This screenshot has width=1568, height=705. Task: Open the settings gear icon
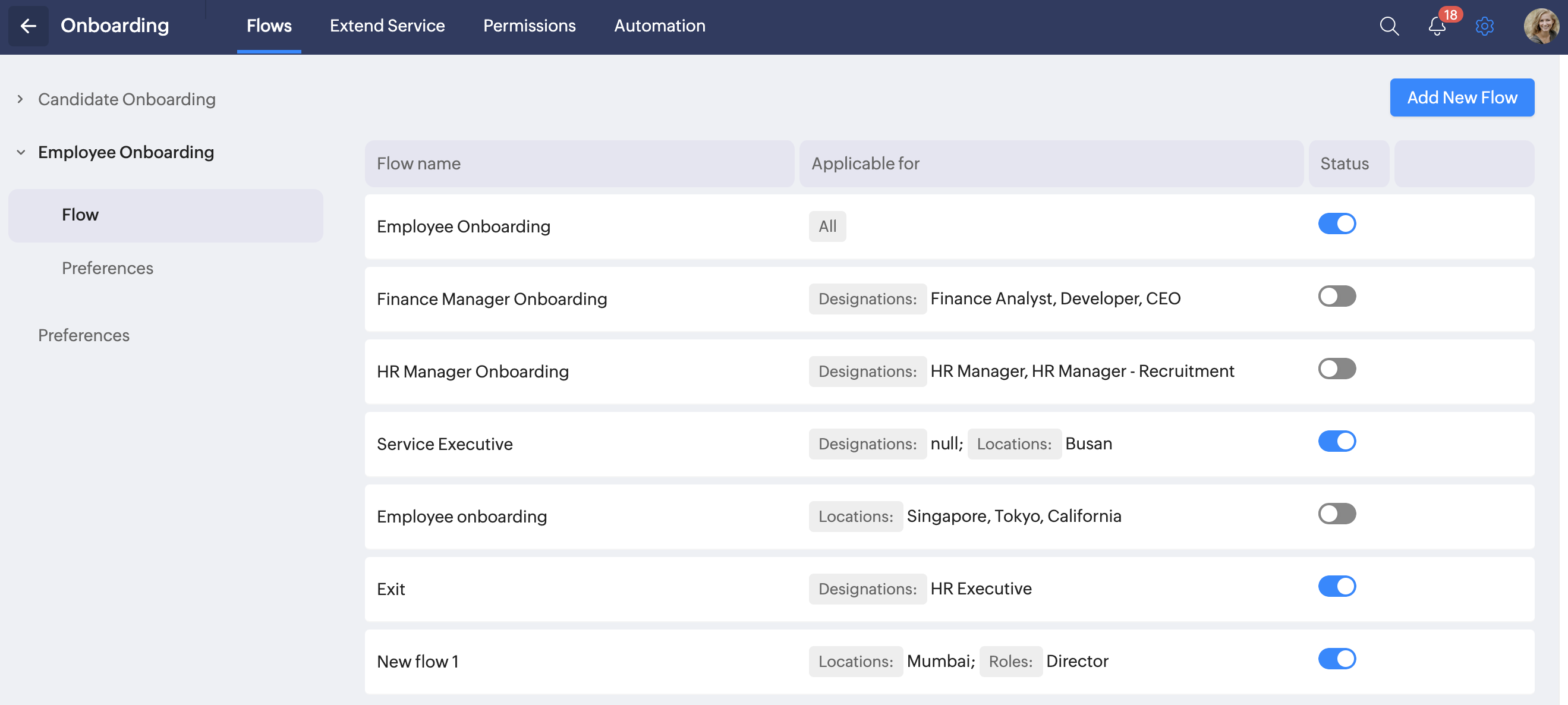click(x=1485, y=26)
